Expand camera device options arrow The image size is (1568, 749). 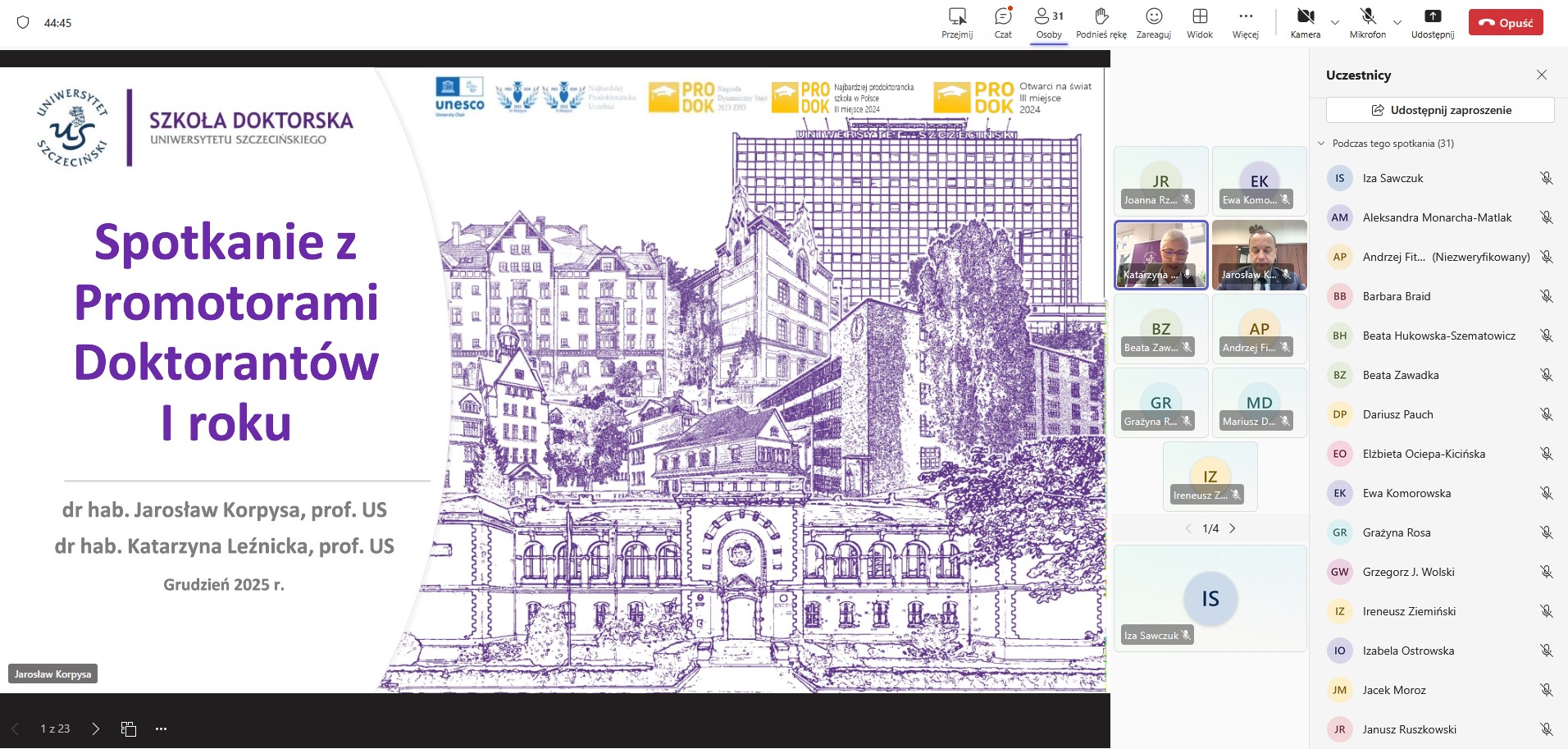point(1335,22)
